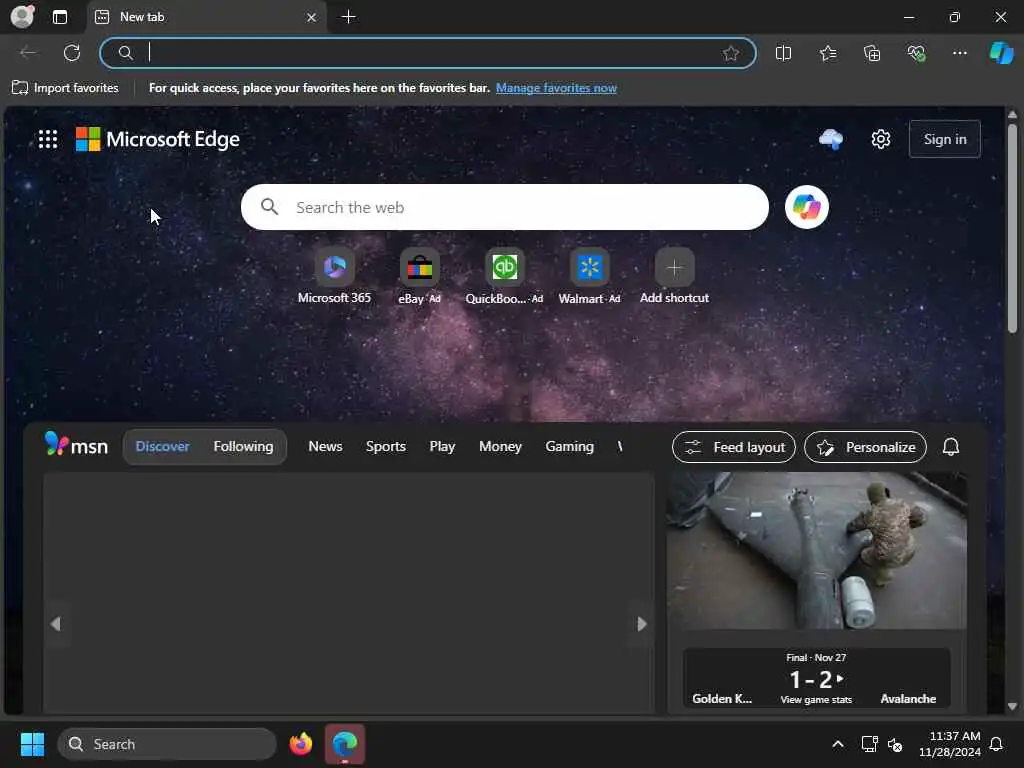This screenshot has width=1024, height=768.
Task: Click the Golden K... team name
Action: [722, 699]
